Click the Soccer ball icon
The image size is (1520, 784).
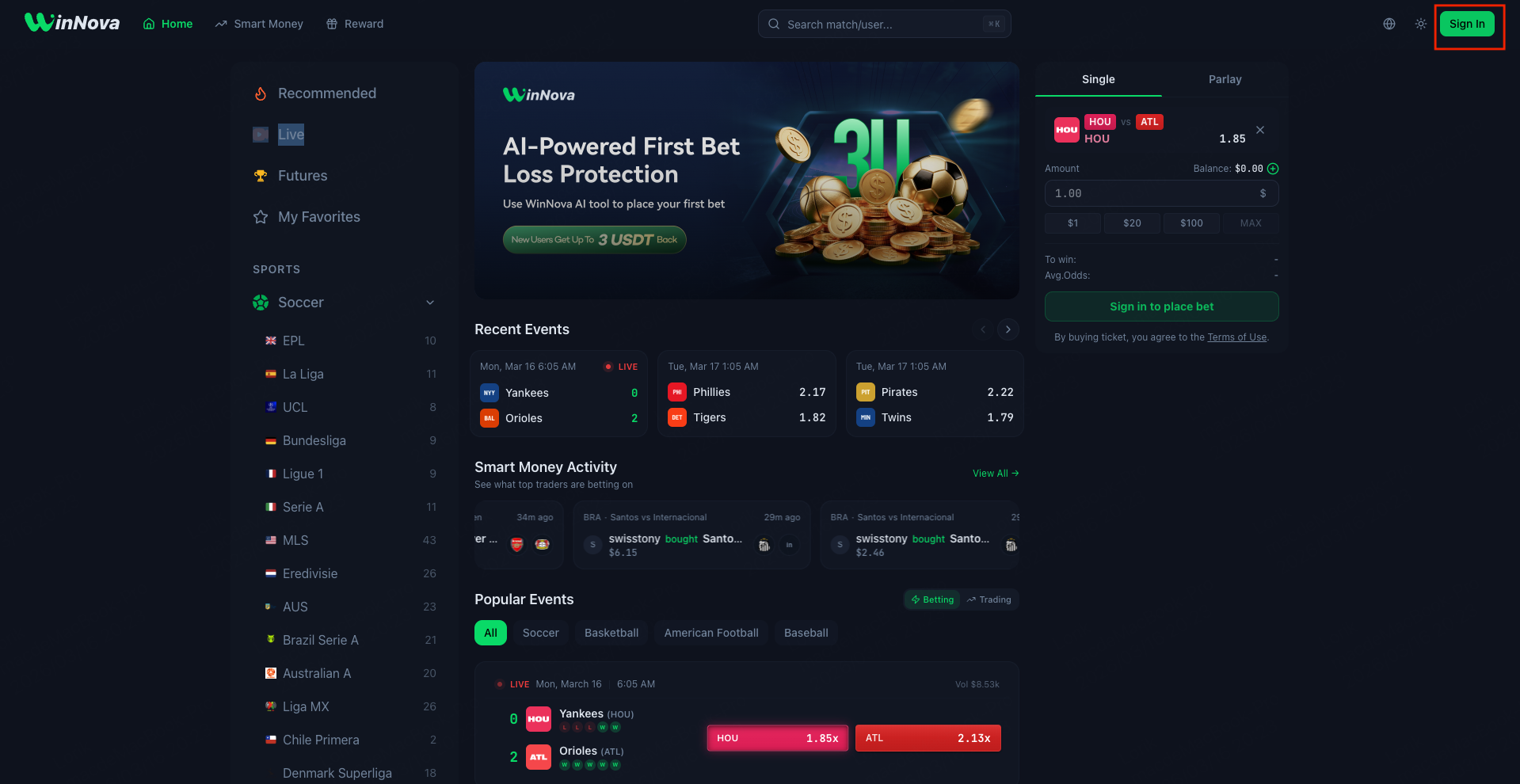point(261,303)
